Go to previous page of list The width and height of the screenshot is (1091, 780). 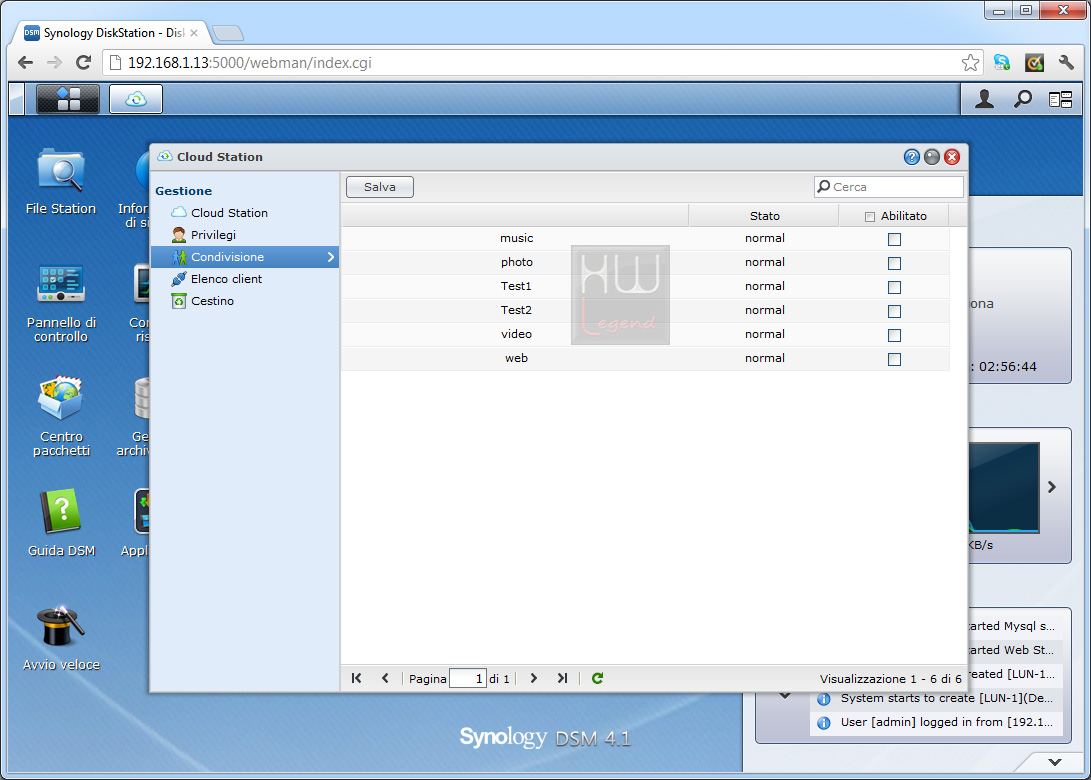tap(385, 678)
